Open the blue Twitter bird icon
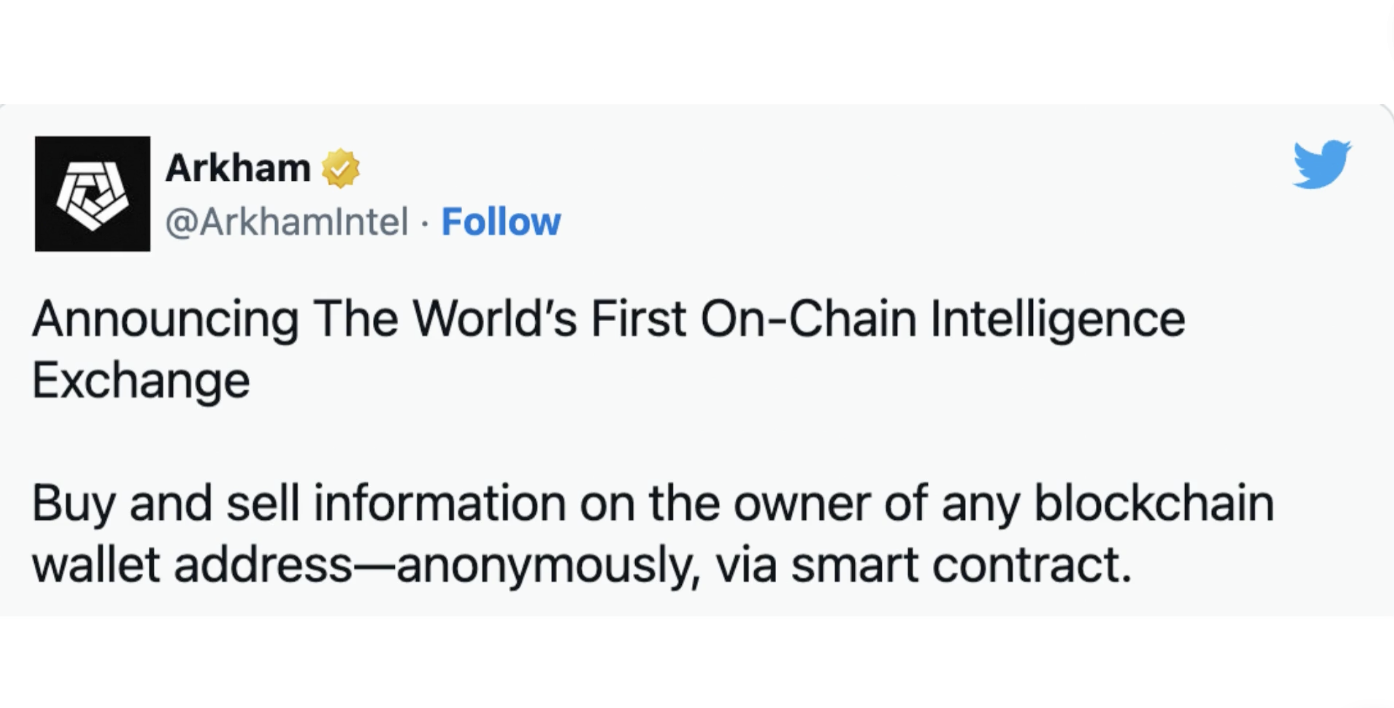The height and width of the screenshot is (708, 1394). (x=1322, y=165)
